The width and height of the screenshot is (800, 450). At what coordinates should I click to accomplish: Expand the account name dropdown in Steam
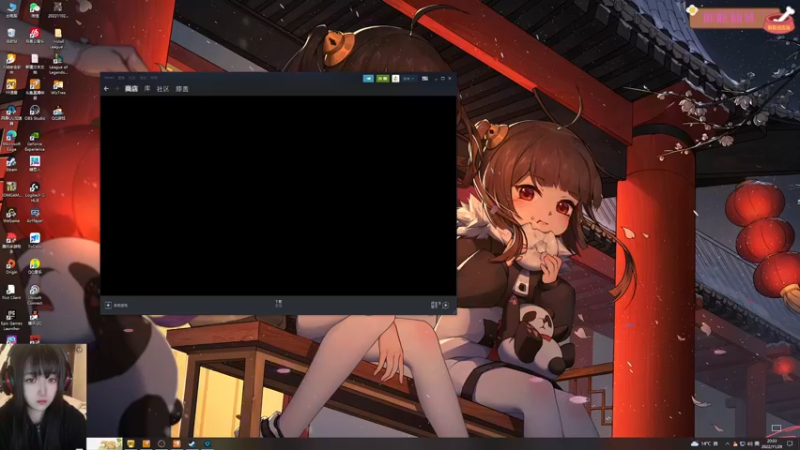click(409, 79)
